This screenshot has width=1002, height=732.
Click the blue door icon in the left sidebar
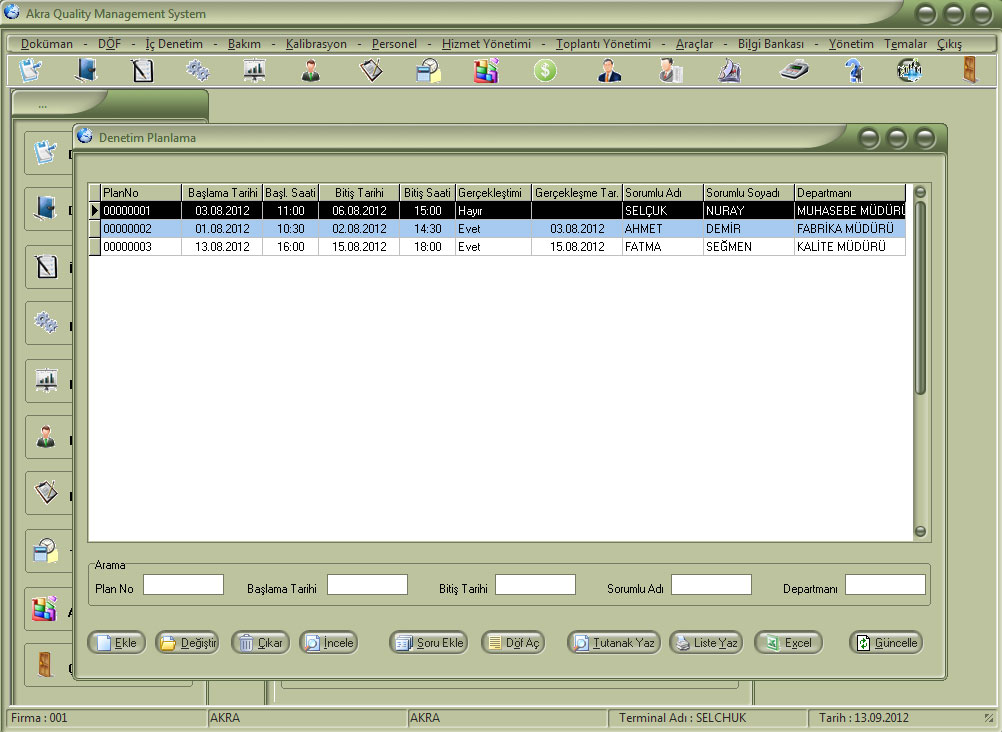tap(45, 208)
